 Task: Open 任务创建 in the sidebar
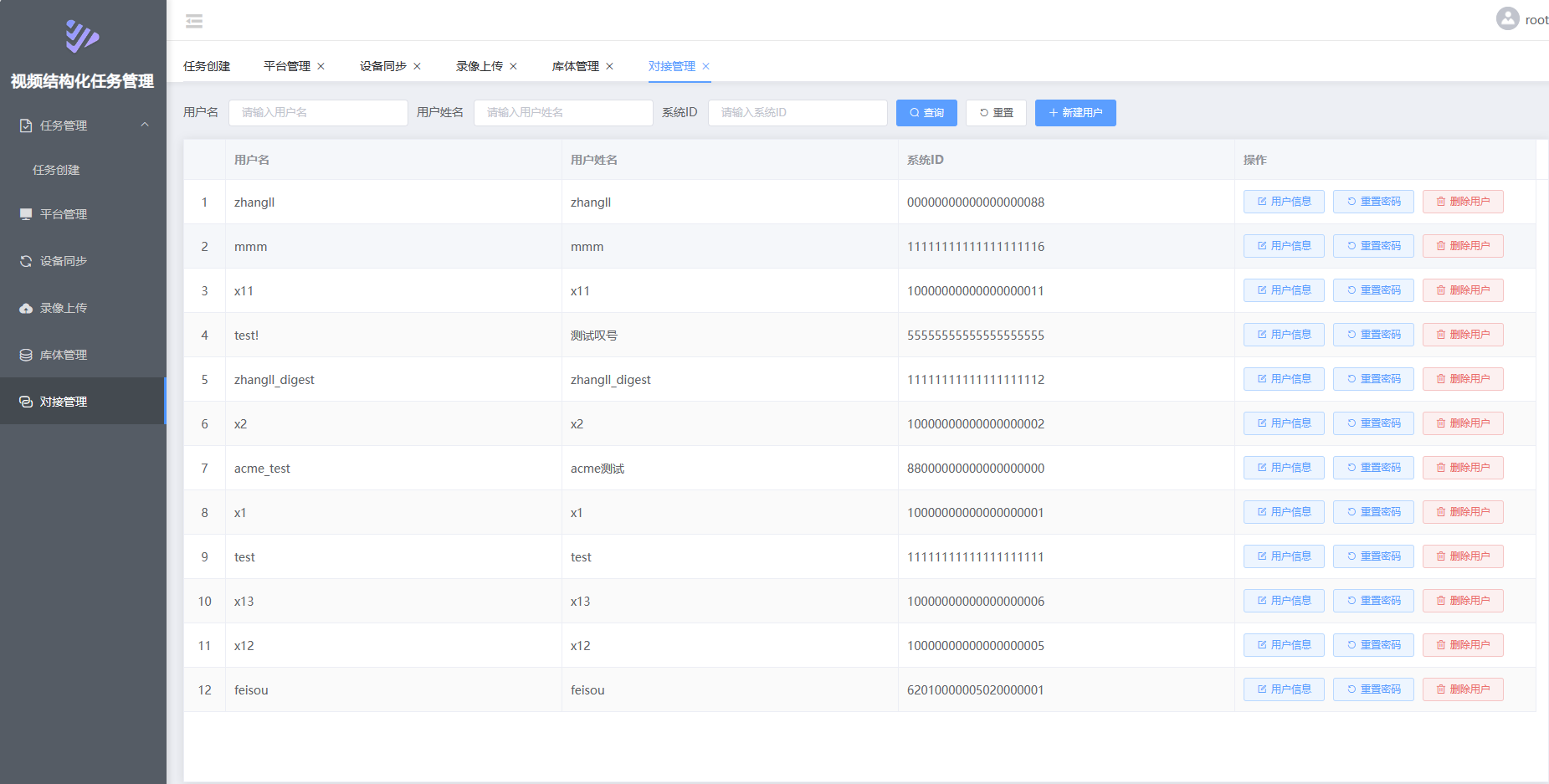click(83, 170)
